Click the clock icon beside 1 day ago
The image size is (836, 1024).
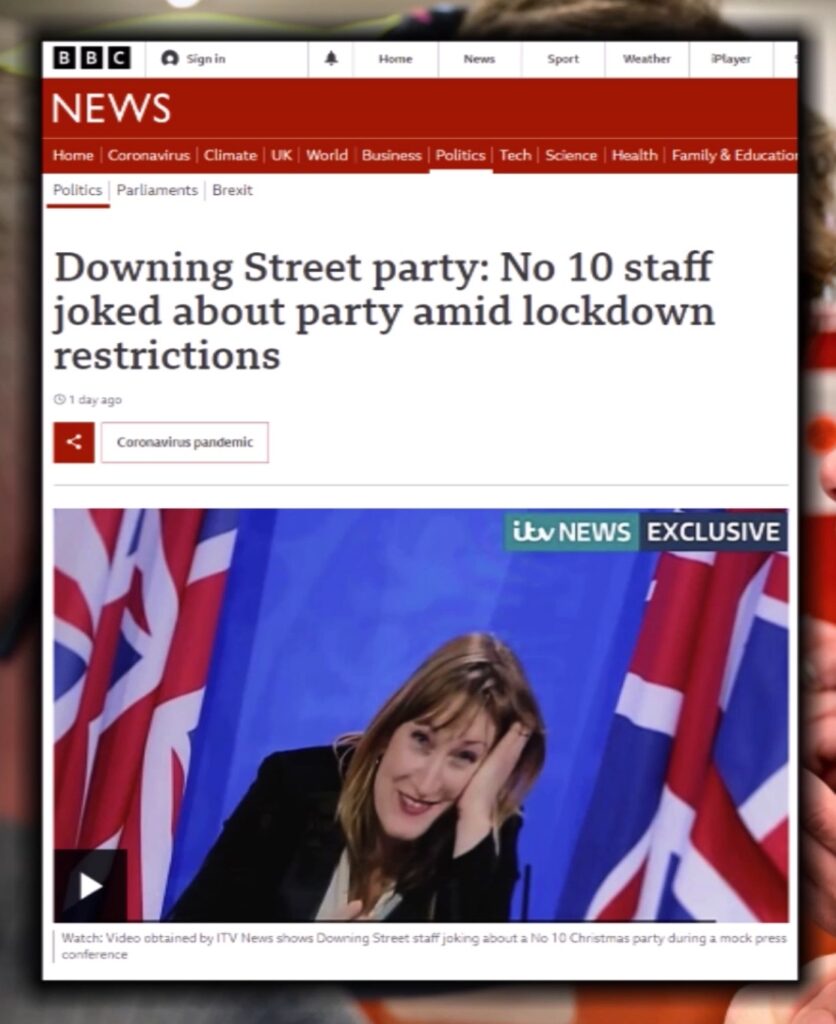(x=59, y=399)
